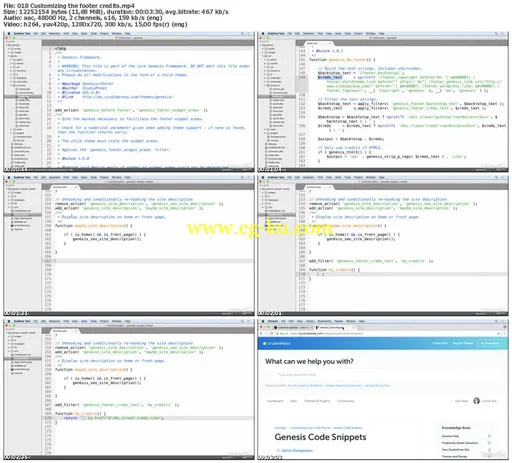Screen dimensions: 512x463
Task: Click user avatar icon on StudioPress page
Action: pyautogui.click(x=476, y=401)
